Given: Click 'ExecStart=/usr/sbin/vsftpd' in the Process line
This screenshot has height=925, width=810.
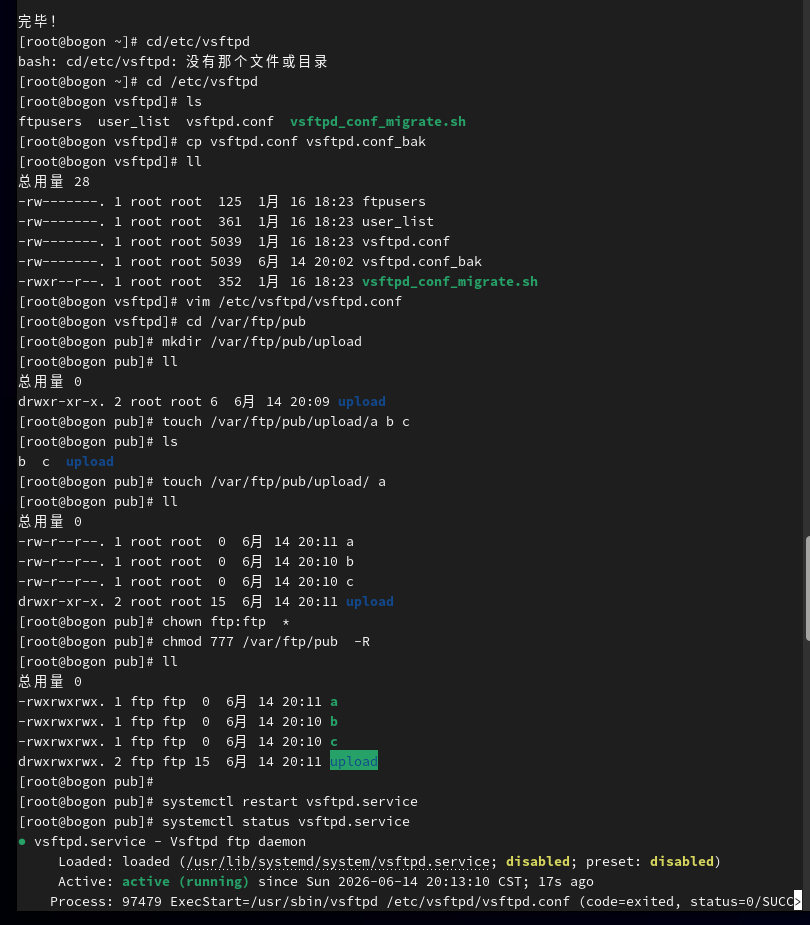Looking at the screenshot, I should tap(274, 902).
